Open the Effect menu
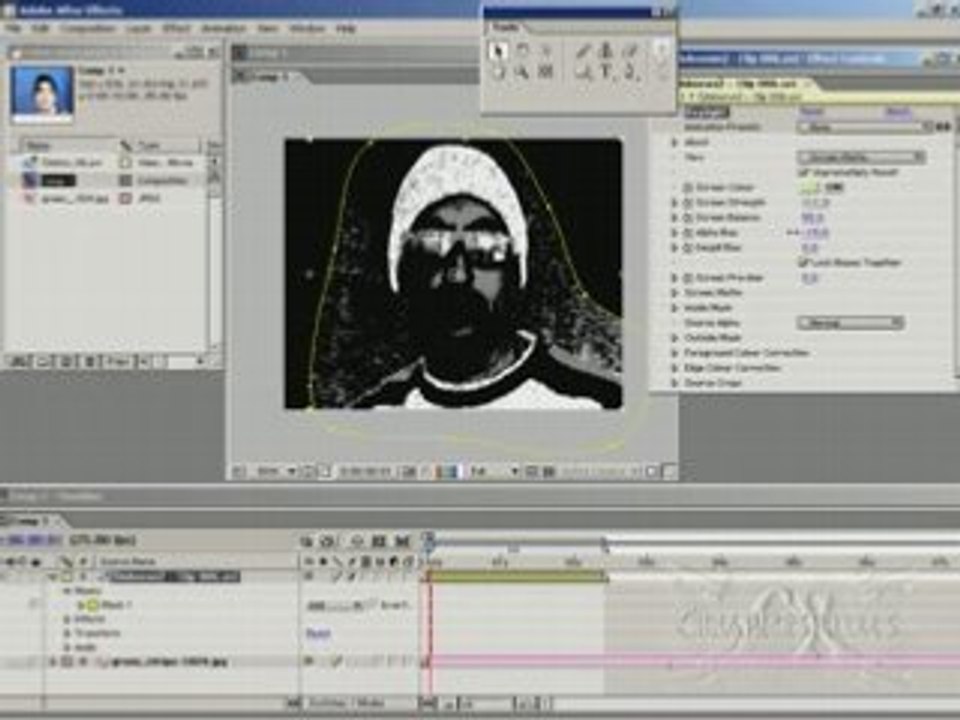The image size is (960, 720). pyautogui.click(x=176, y=28)
